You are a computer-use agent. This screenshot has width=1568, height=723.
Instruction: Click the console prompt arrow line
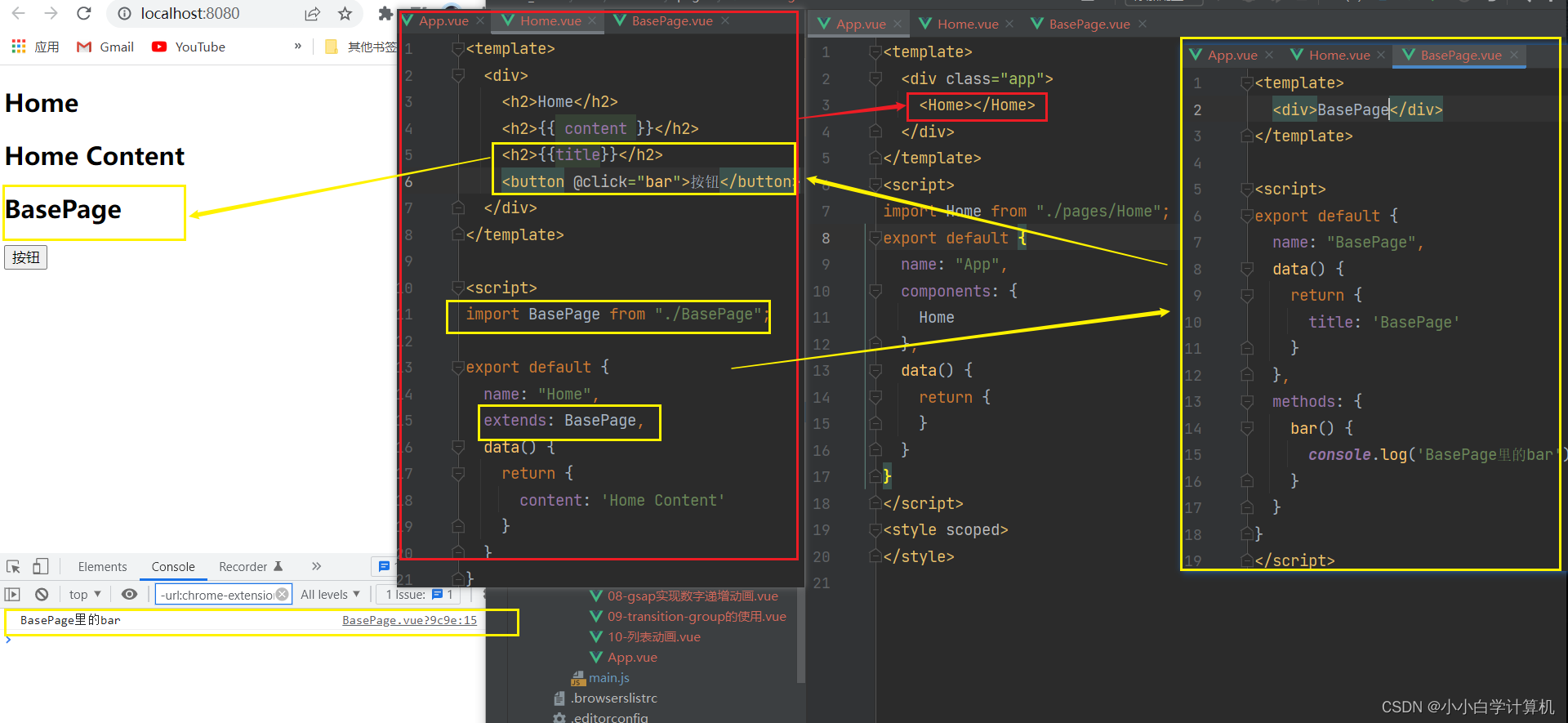click(8, 639)
